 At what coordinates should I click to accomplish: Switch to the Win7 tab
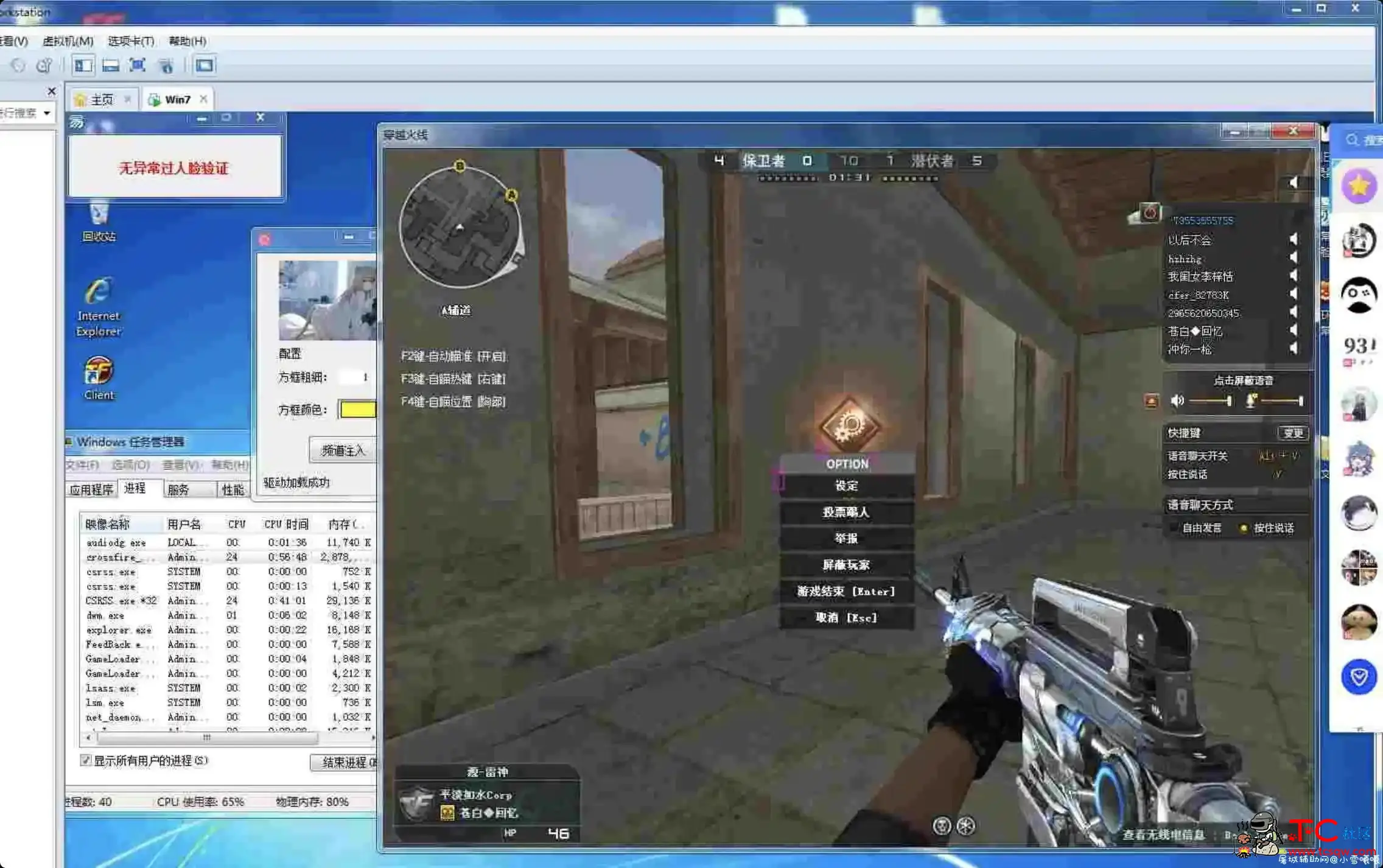177,99
